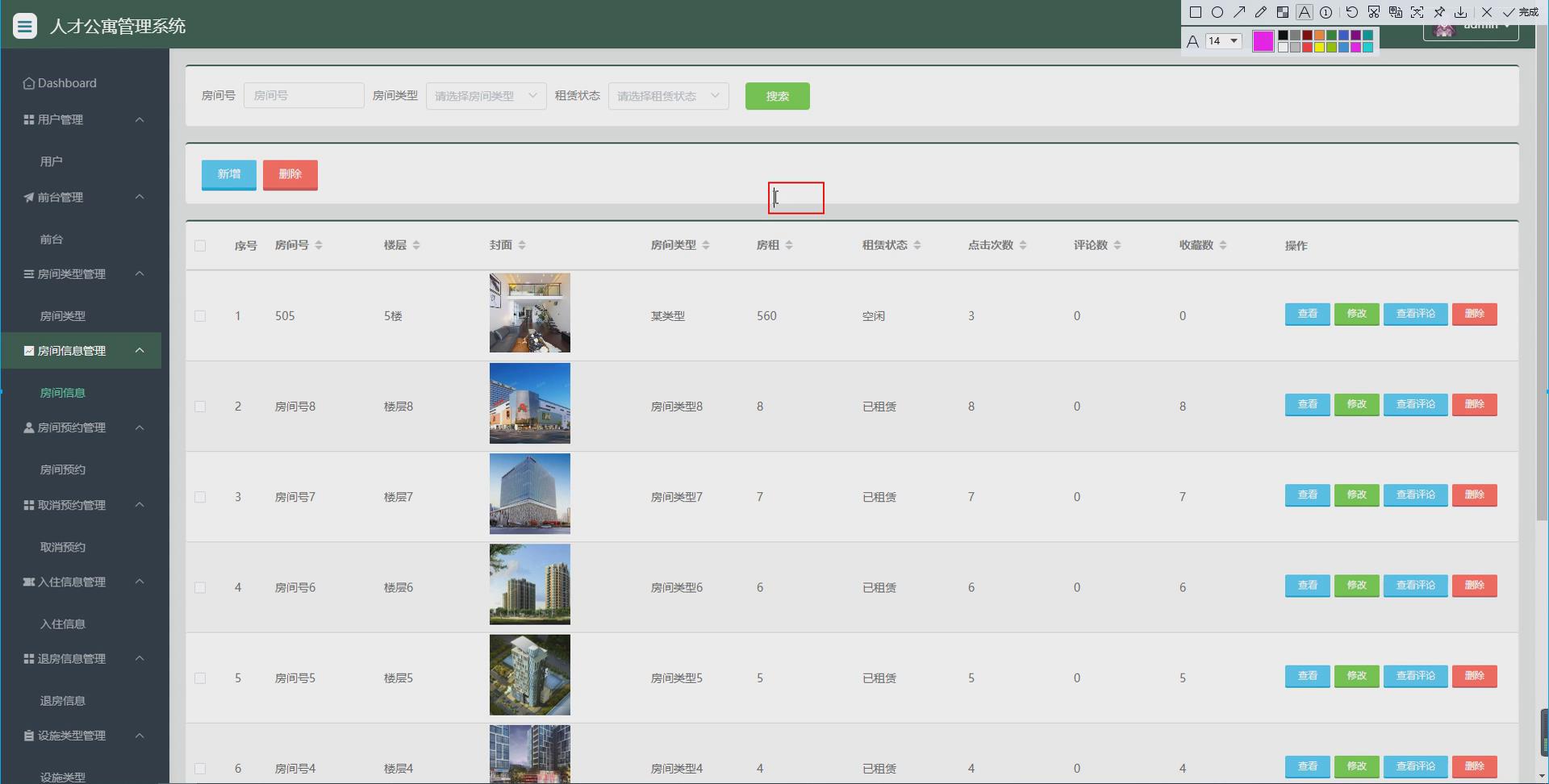Select the arrow annotation tool

click(1239, 12)
